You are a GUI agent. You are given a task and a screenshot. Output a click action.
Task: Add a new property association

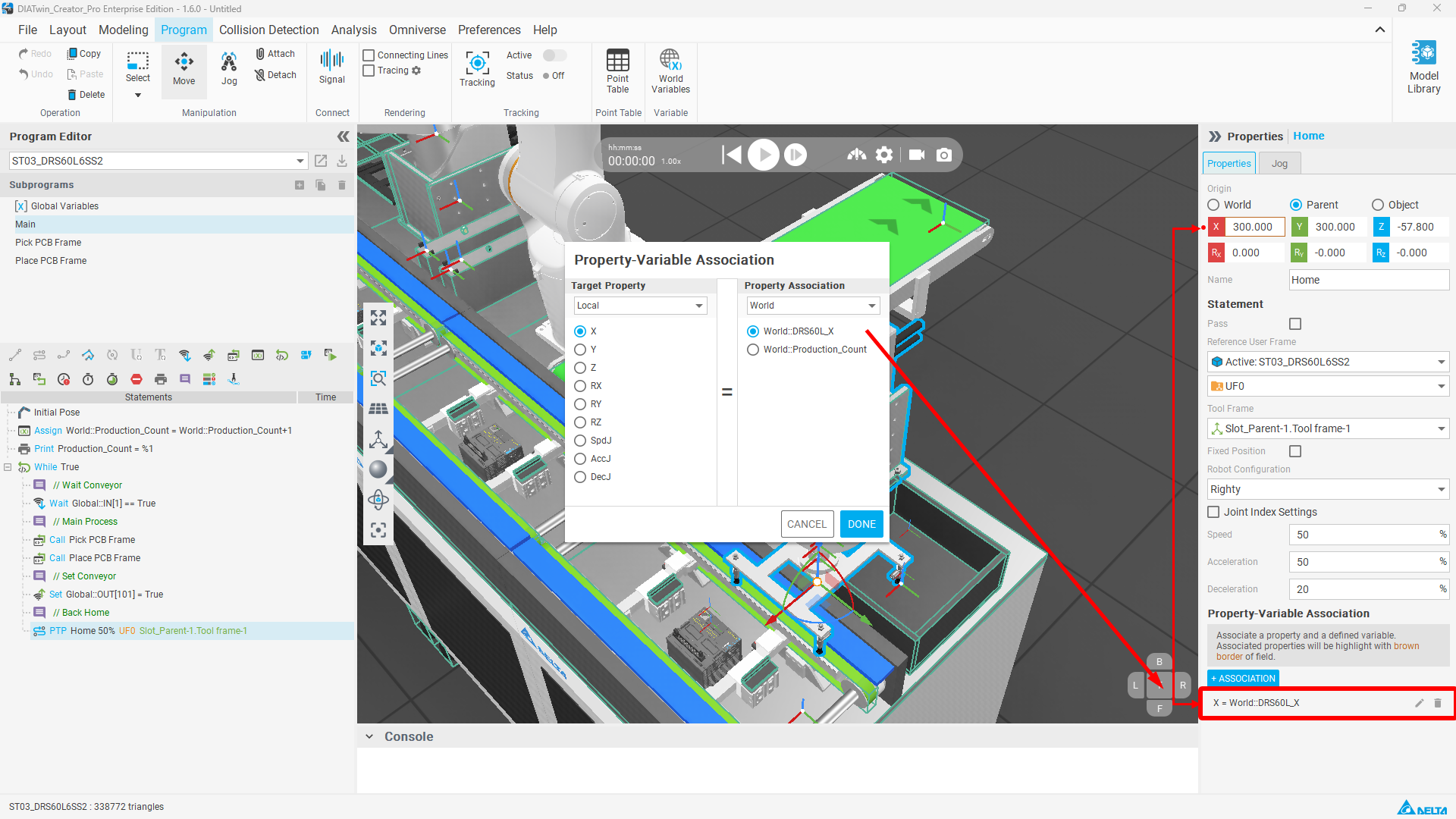1243,679
